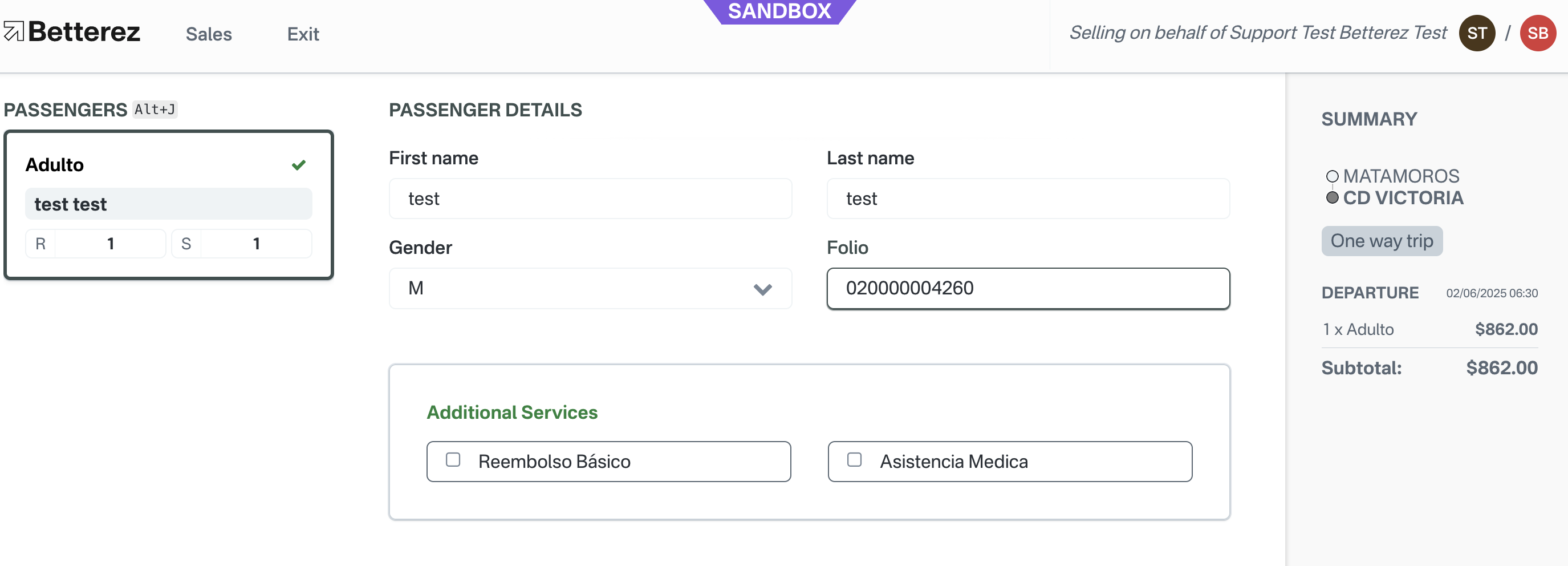Viewport: 1568px width, 566px height.
Task: Click the Betterez logo icon
Action: pos(13,31)
